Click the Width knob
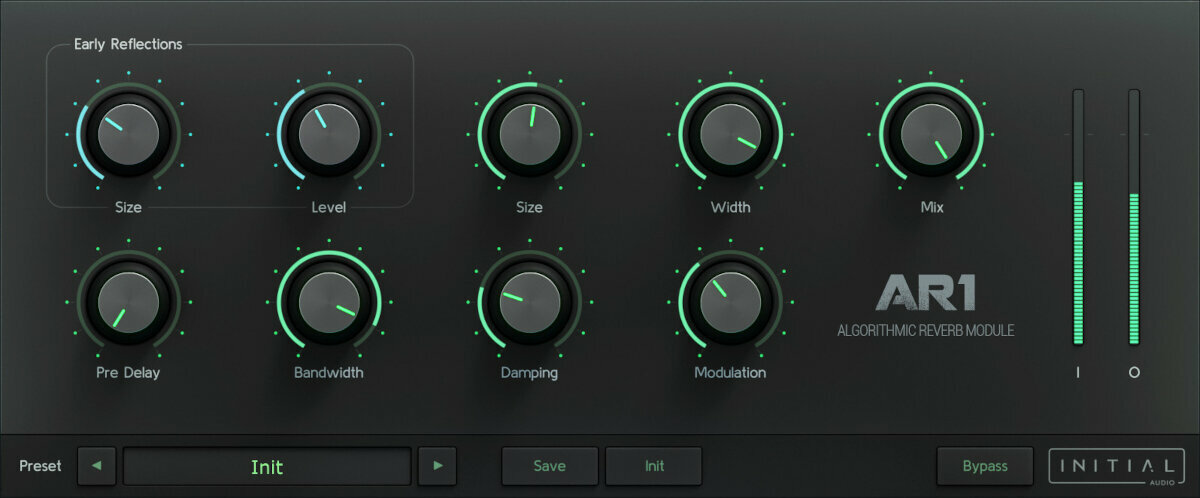The height and width of the screenshot is (498, 1200). click(x=731, y=134)
